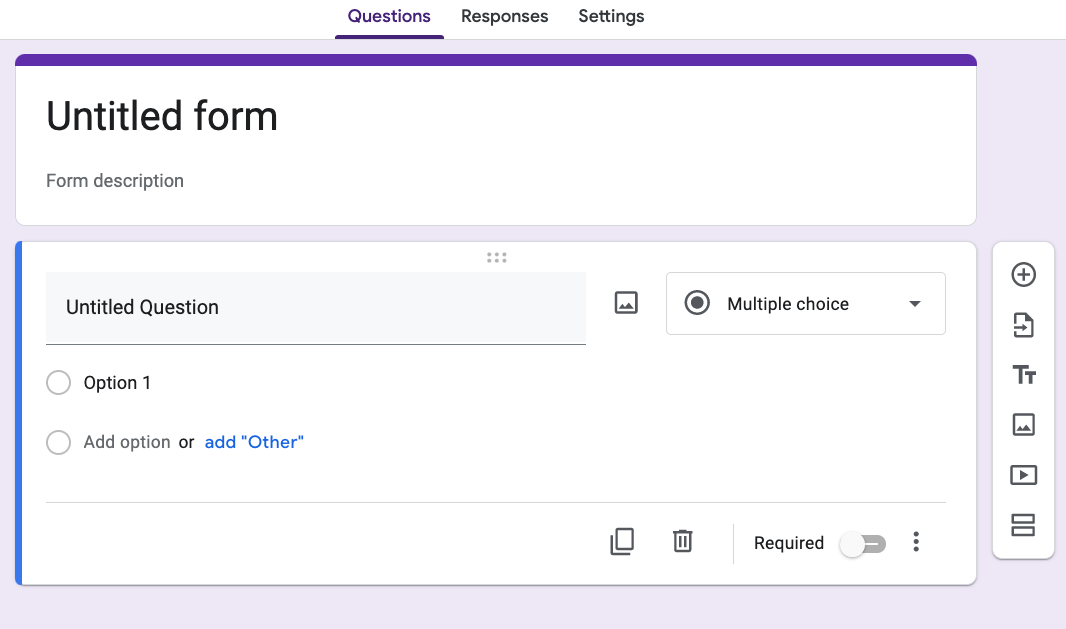The width and height of the screenshot is (1066, 629).
Task: Open more question options menu
Action: click(x=916, y=541)
